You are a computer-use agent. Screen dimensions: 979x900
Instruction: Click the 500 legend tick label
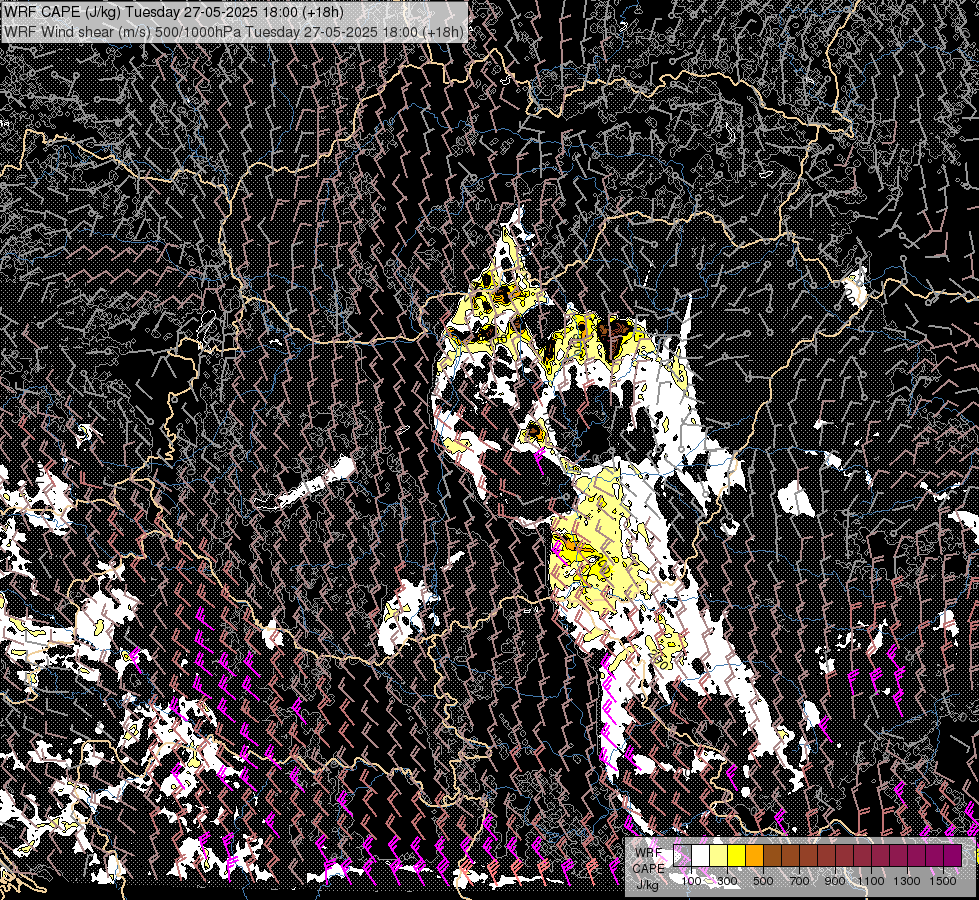click(x=763, y=881)
